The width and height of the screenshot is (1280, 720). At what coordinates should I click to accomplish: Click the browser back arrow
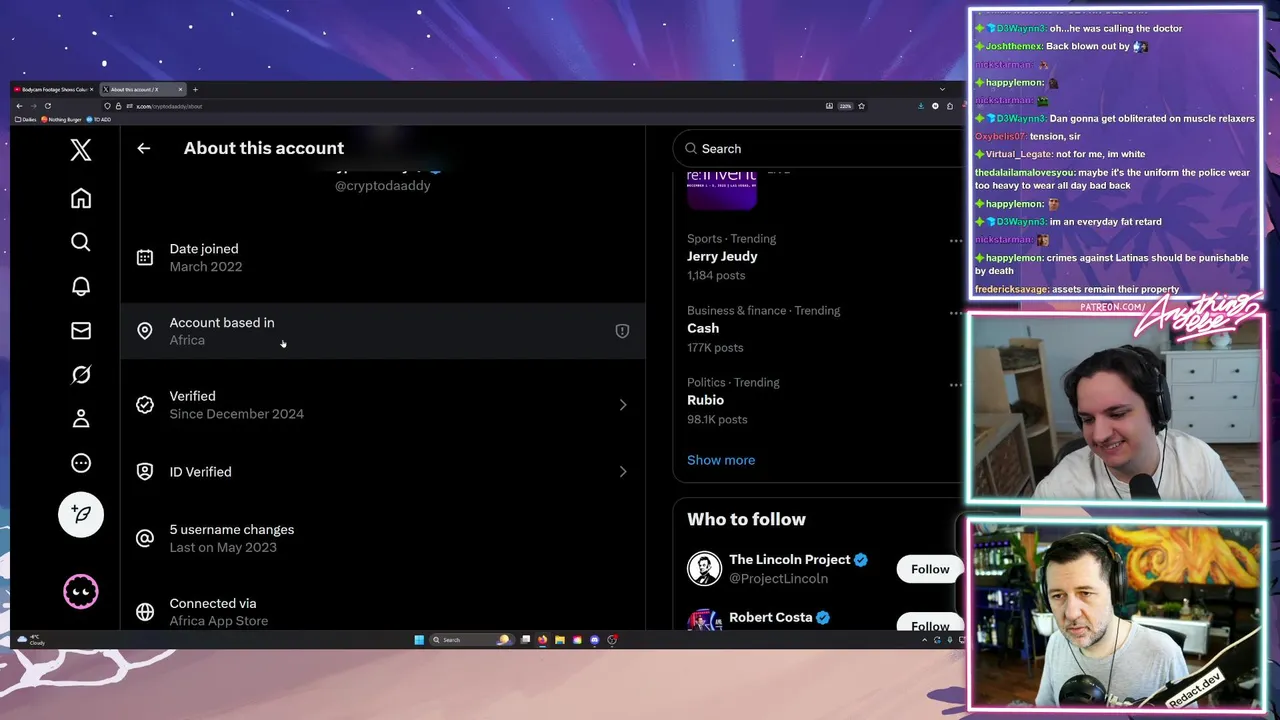pos(19,106)
